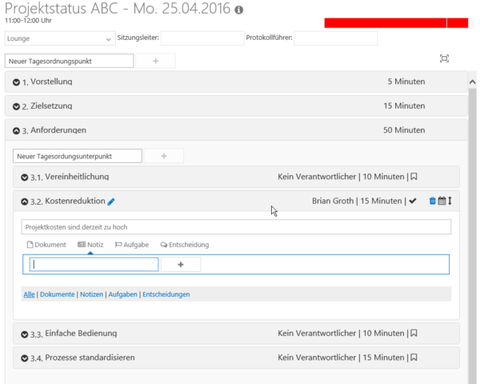Open the Lounge room dropdown

pyautogui.click(x=60, y=39)
